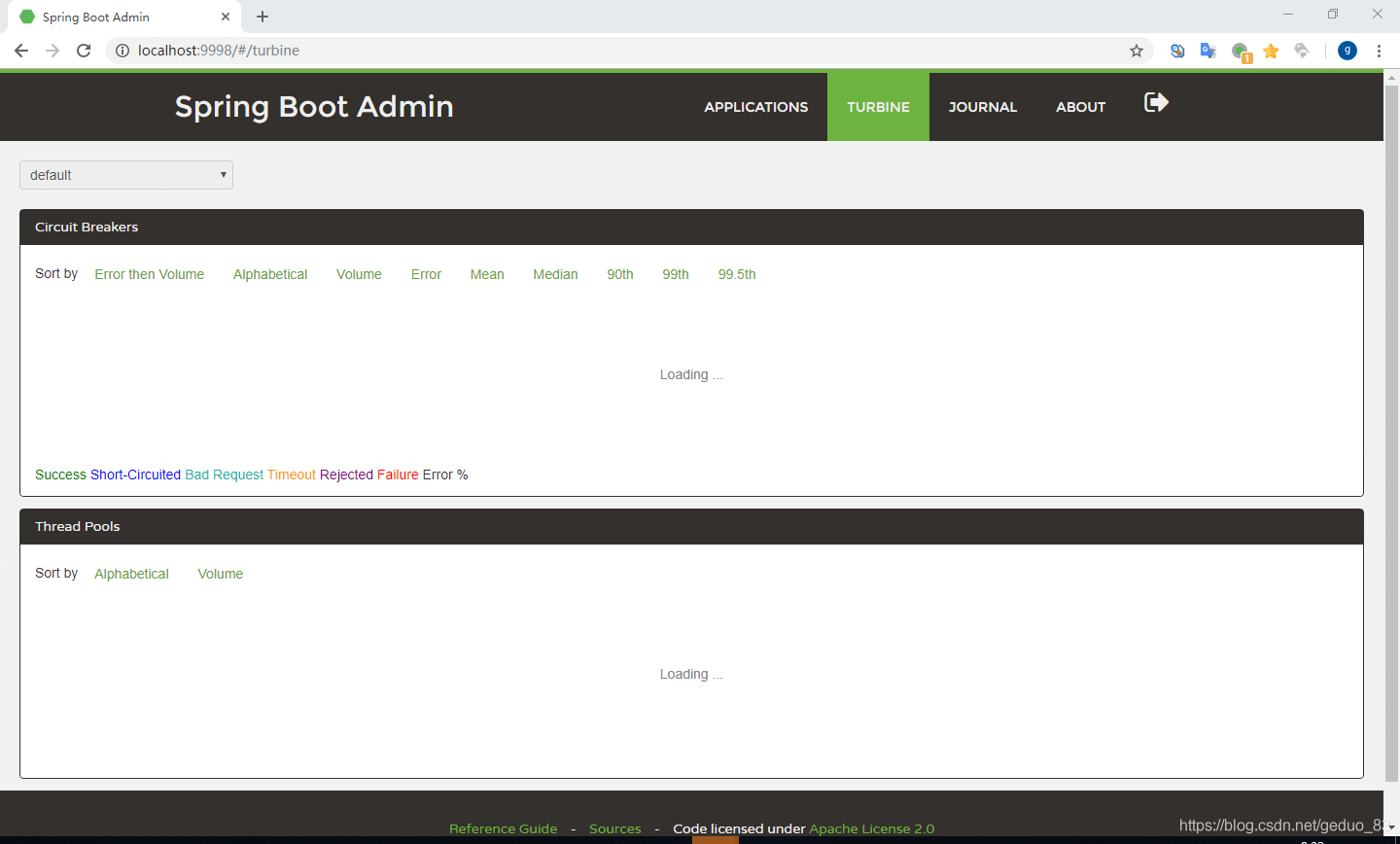Viewport: 1400px width, 844px height.
Task: Sort circuit breakers by 90th percentile
Action: click(x=620, y=274)
